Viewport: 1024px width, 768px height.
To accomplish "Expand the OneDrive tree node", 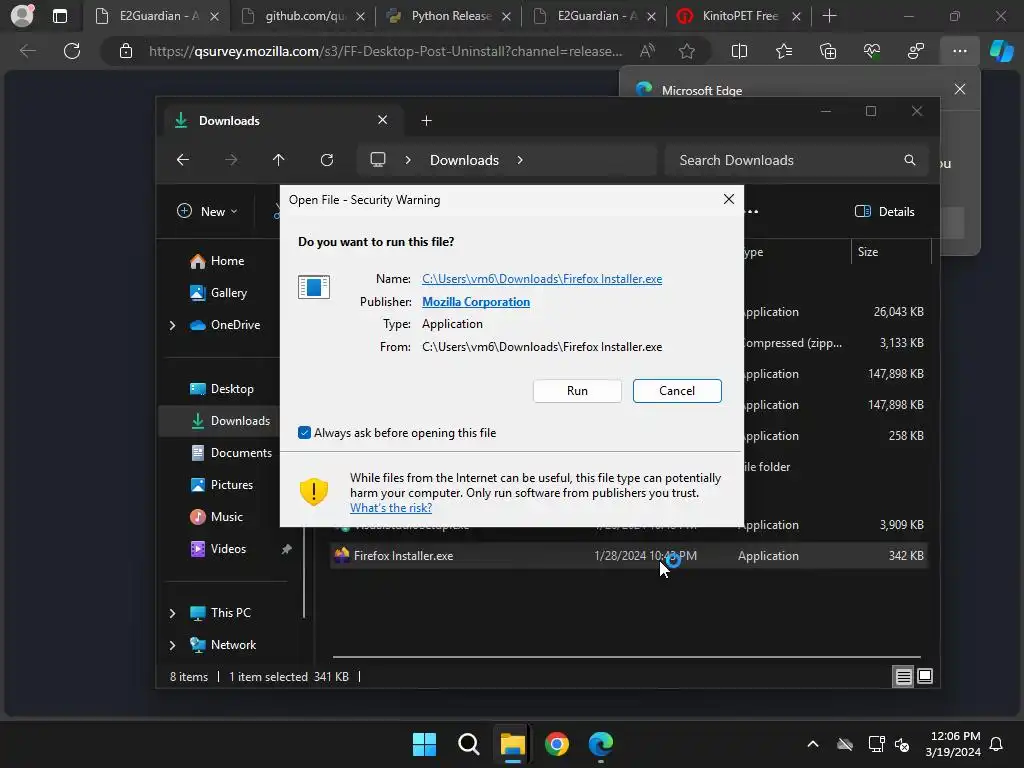I will click(x=172, y=325).
